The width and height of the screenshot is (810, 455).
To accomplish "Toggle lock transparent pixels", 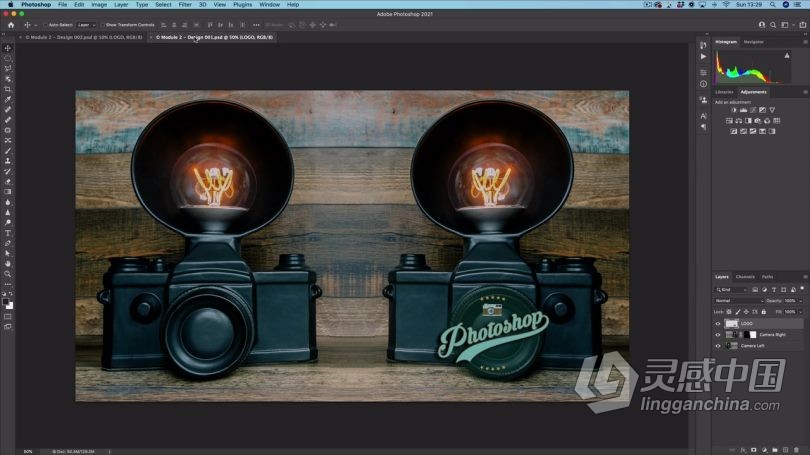I will (x=729, y=312).
